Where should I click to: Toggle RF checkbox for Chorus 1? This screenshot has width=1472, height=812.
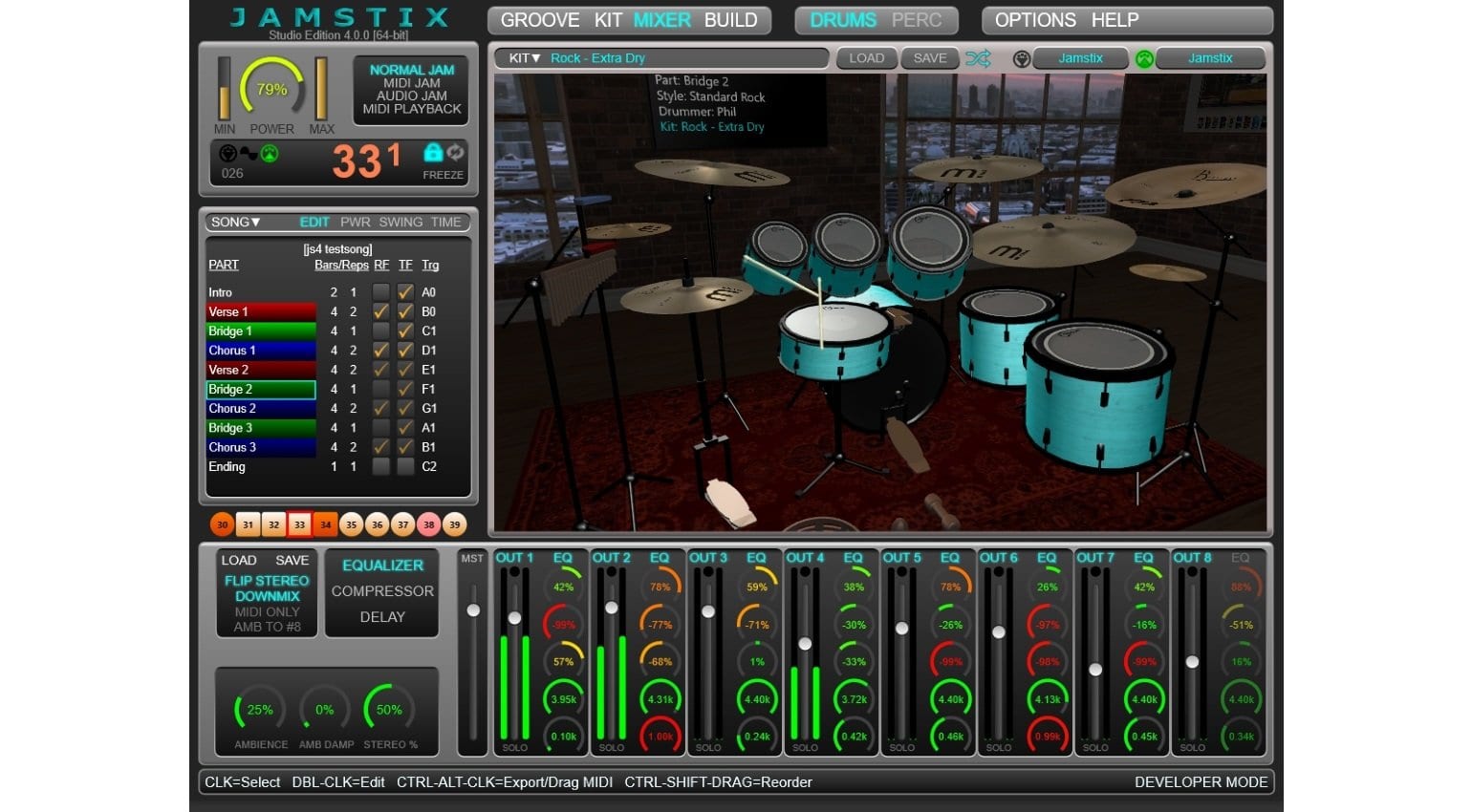click(x=381, y=351)
